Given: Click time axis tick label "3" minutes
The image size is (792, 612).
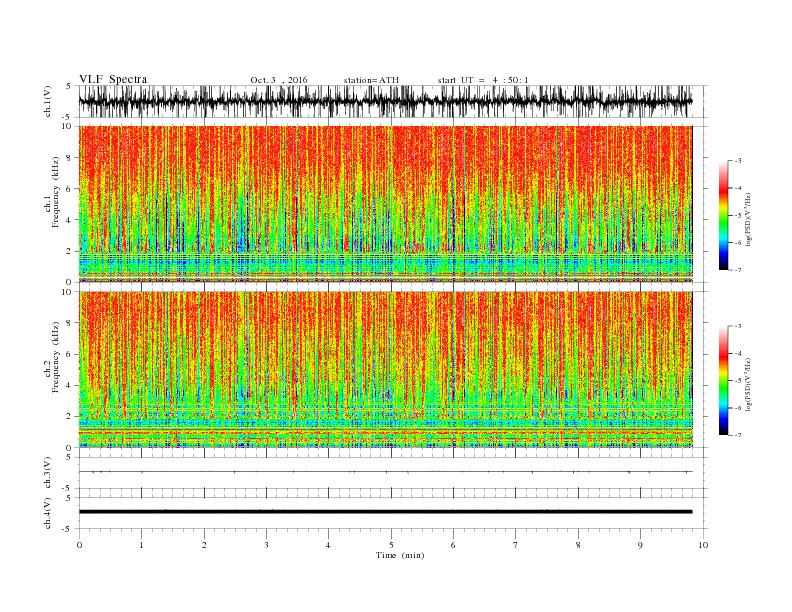Looking at the screenshot, I should 266,545.
